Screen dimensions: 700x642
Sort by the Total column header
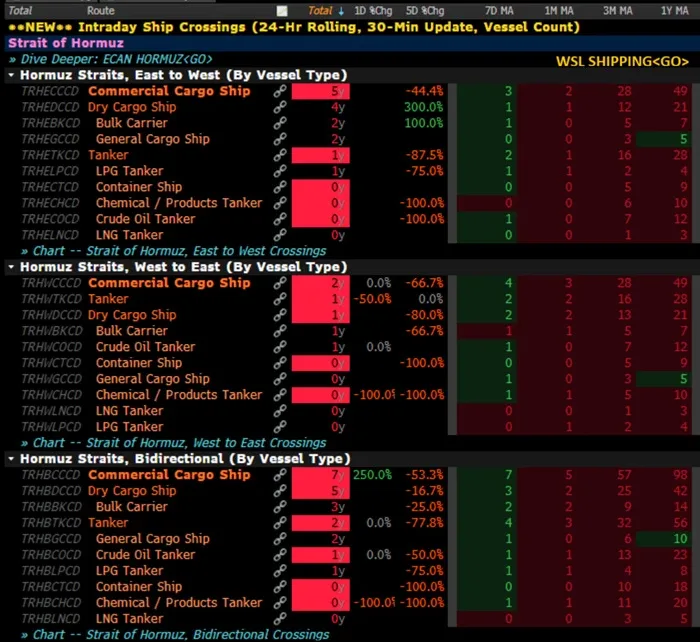(x=321, y=10)
